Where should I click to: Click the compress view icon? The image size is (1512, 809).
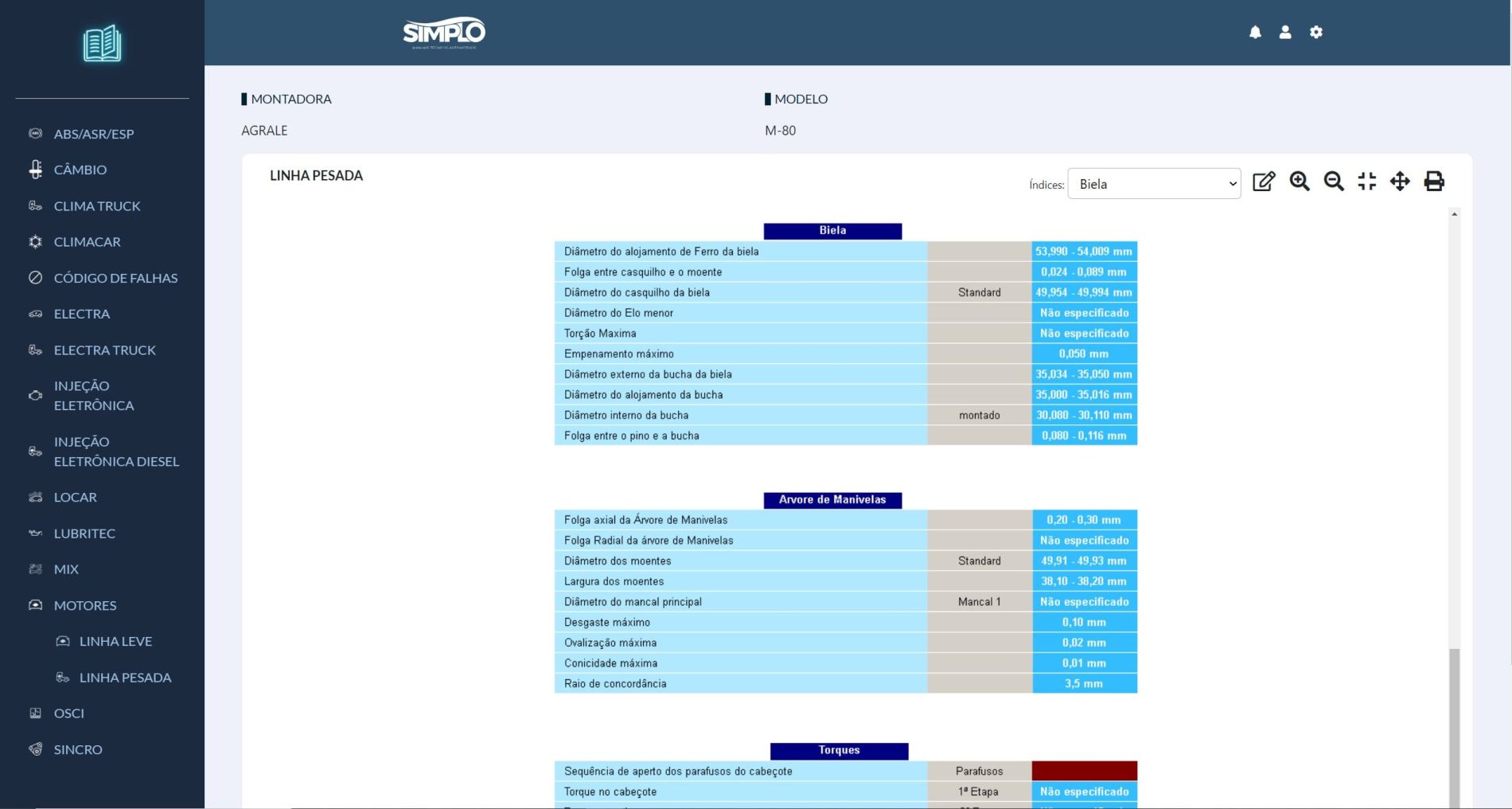[x=1367, y=182]
